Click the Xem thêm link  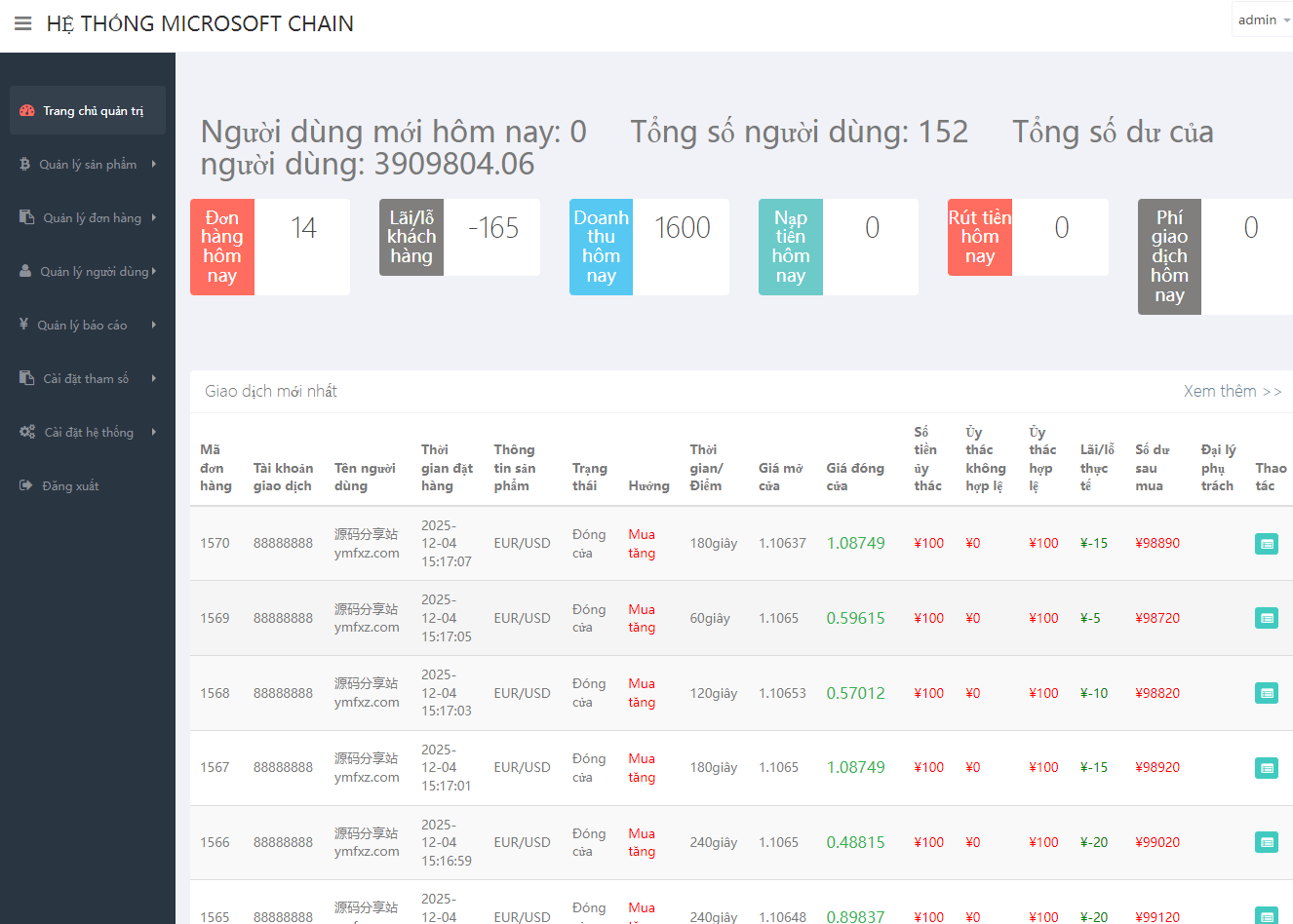point(1232,392)
